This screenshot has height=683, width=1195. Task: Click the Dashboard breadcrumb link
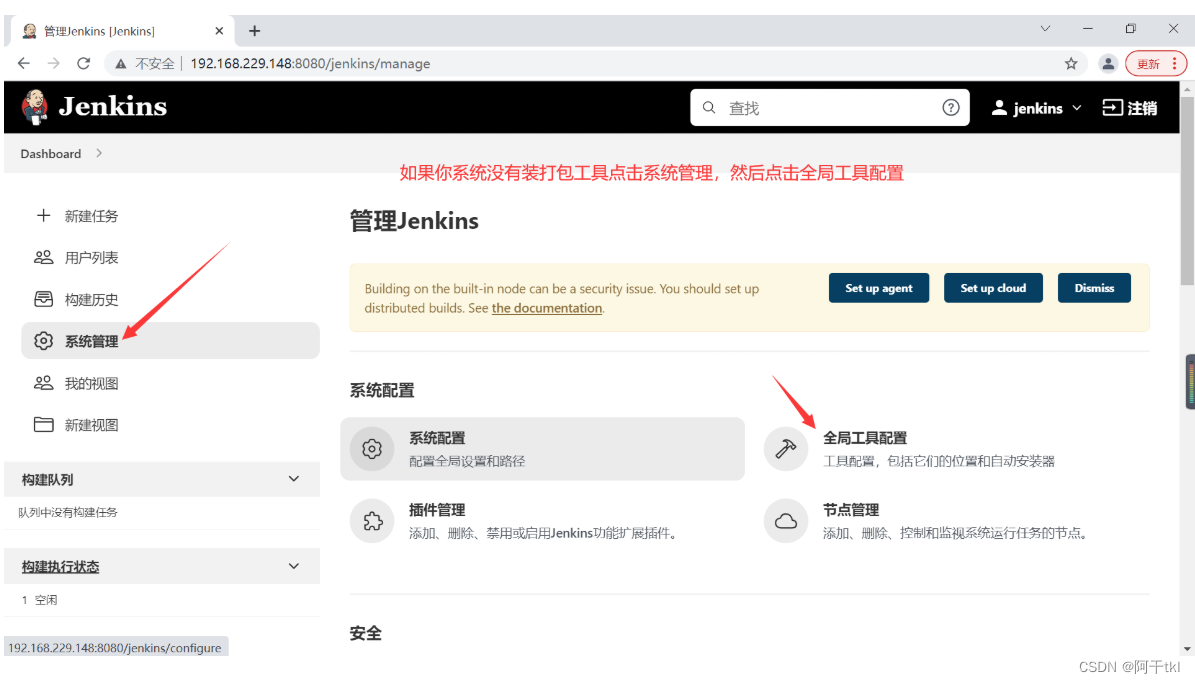pos(50,153)
